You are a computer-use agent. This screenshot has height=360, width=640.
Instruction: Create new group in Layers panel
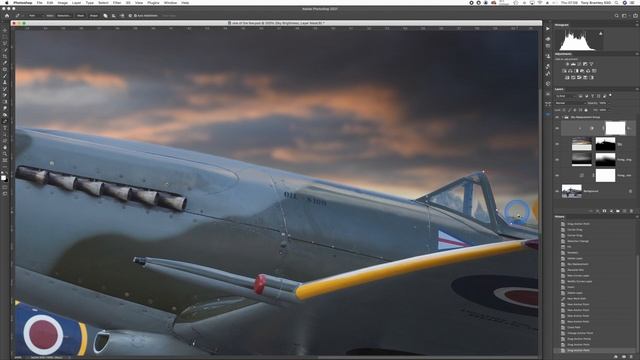pyautogui.click(x=618, y=211)
